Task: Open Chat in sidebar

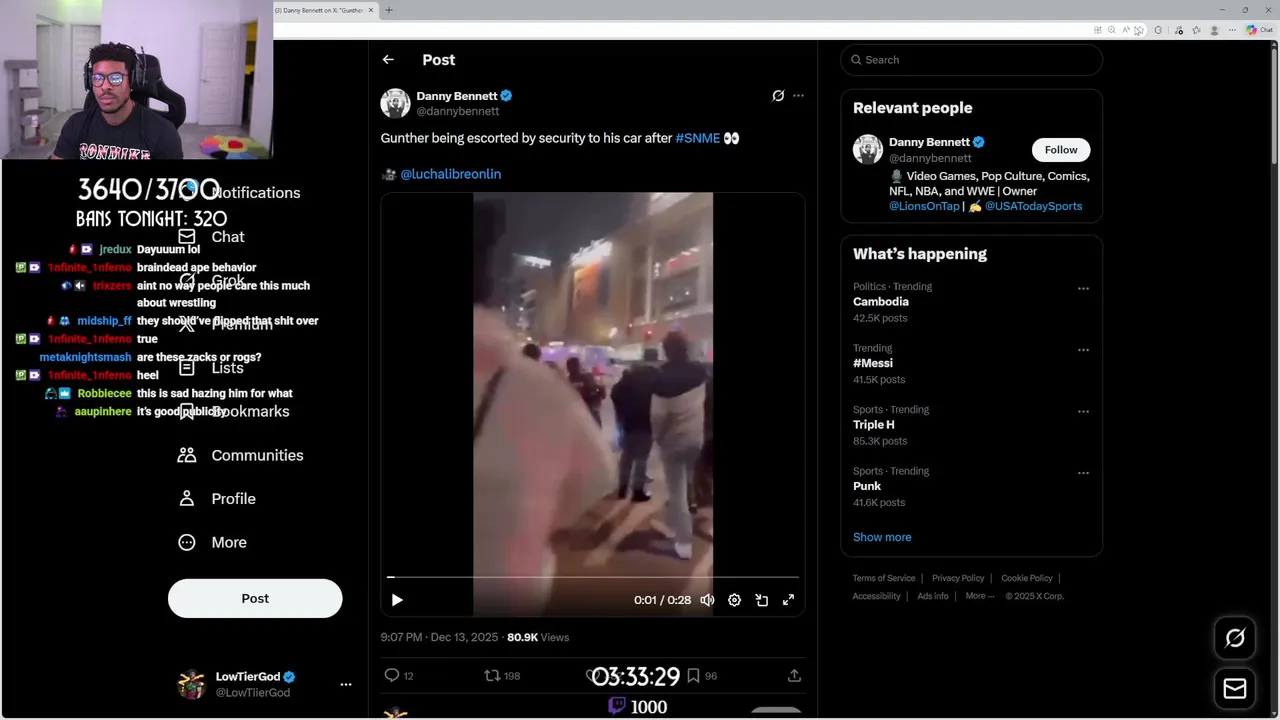Action: click(211, 237)
